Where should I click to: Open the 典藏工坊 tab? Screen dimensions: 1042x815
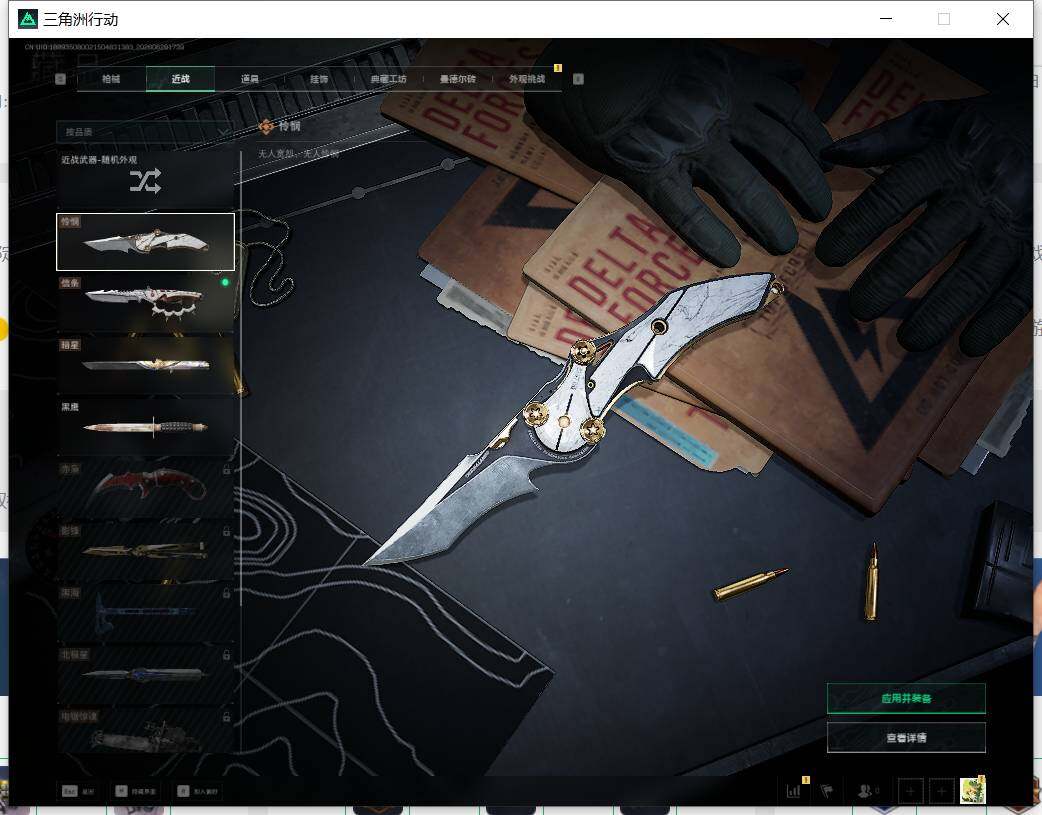388,78
